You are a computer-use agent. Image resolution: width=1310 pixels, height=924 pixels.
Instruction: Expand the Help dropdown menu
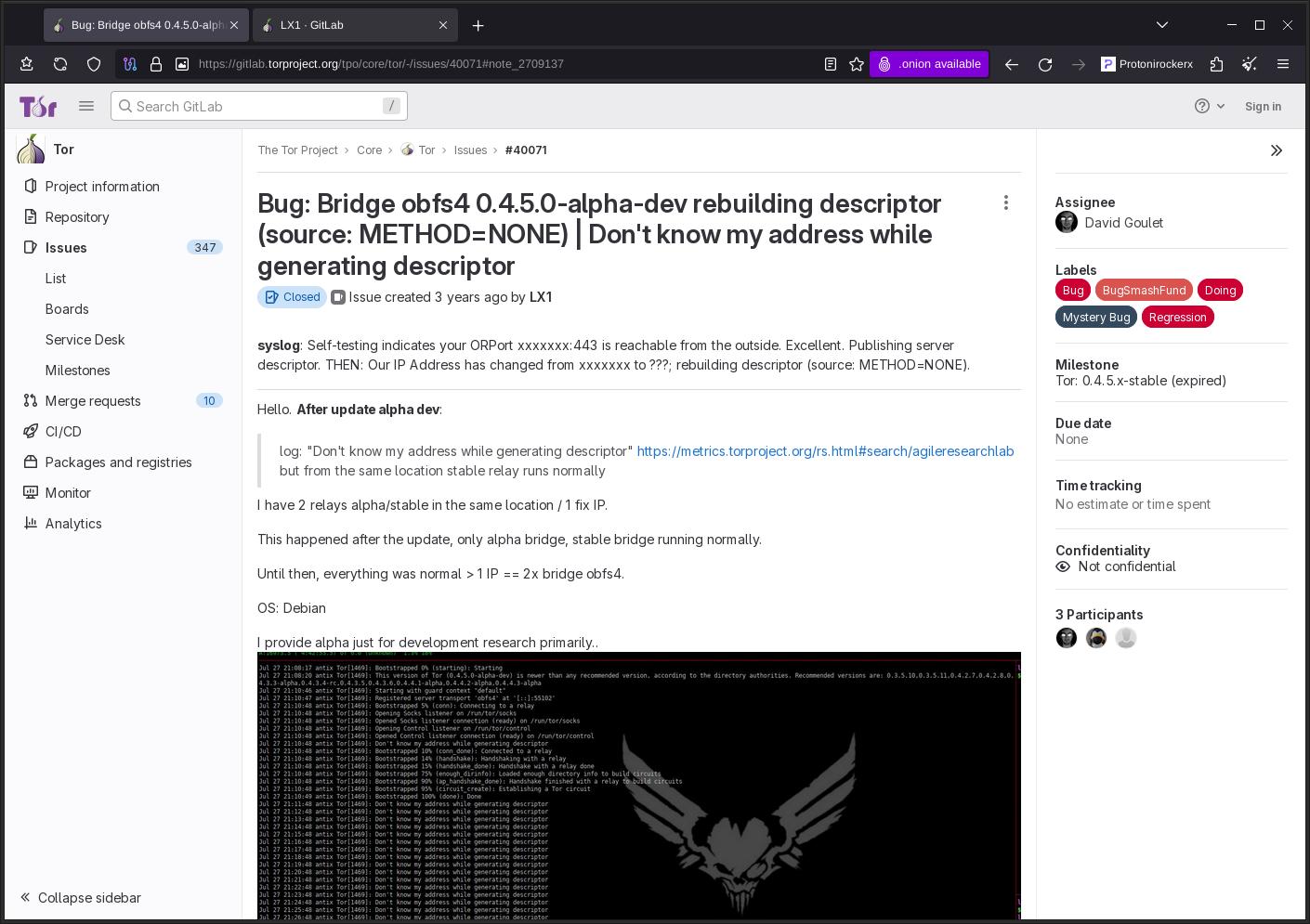pyautogui.click(x=1210, y=107)
